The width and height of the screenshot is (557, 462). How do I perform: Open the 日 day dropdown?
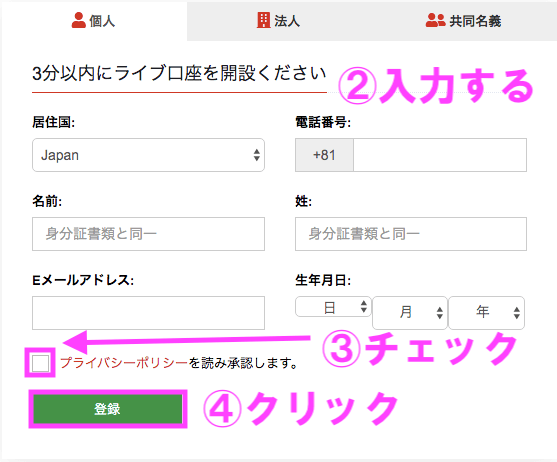pos(333,307)
